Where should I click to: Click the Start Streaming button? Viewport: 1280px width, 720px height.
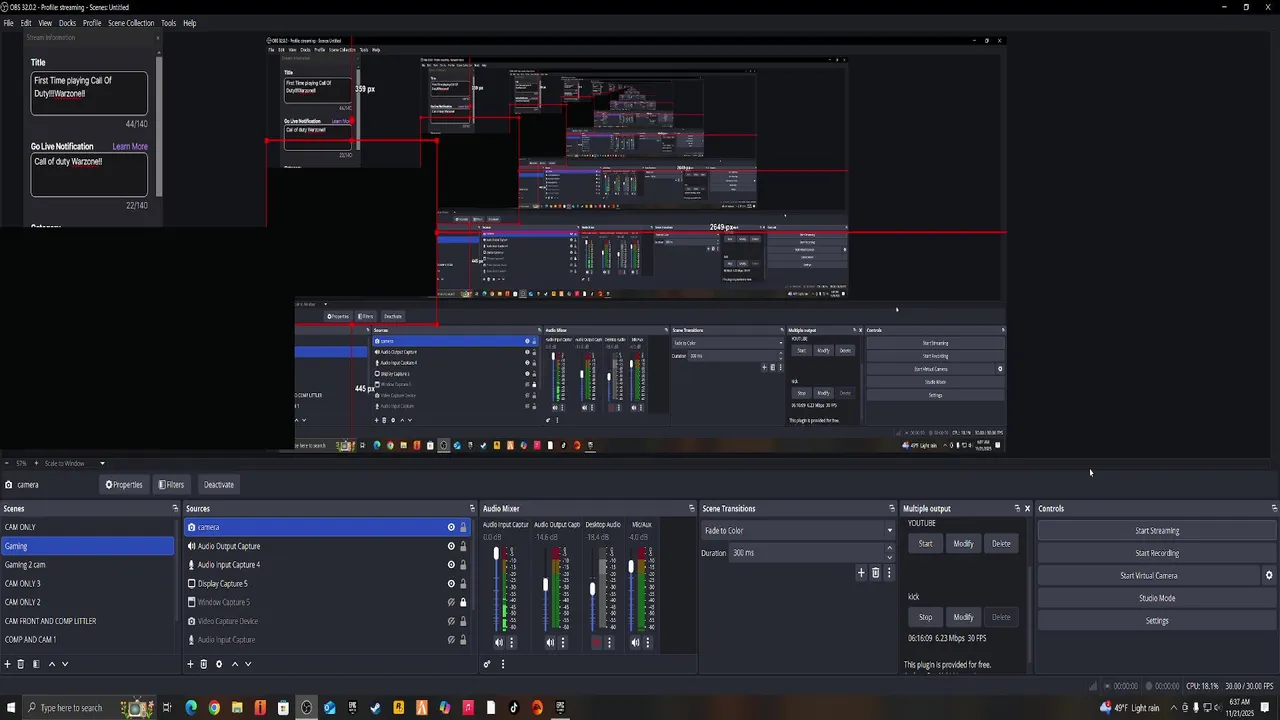click(1157, 531)
